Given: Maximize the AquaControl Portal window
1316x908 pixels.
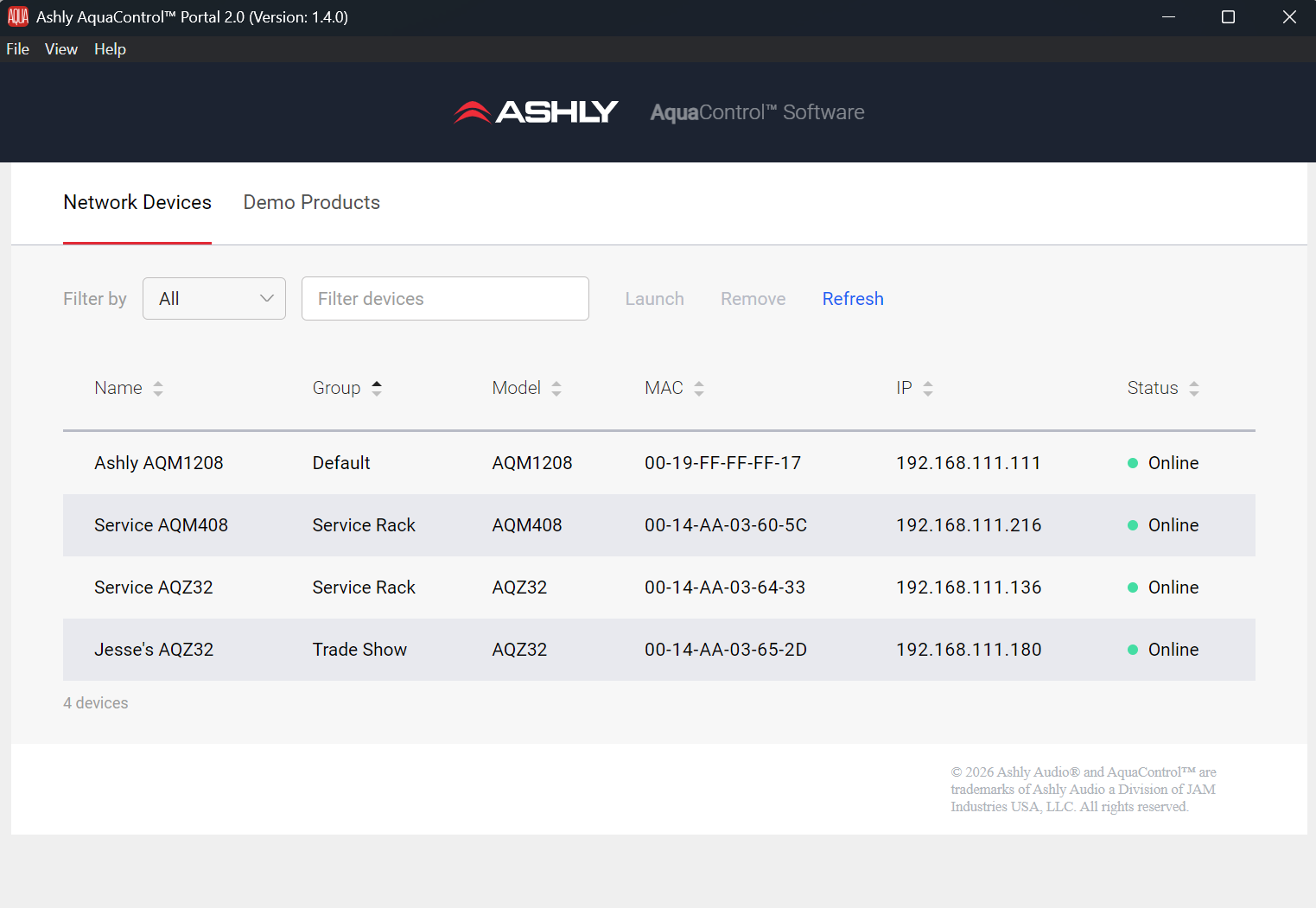Looking at the screenshot, I should (x=1228, y=17).
